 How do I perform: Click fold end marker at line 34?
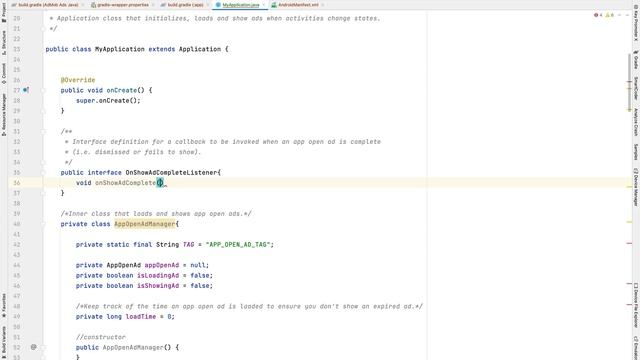43,162
